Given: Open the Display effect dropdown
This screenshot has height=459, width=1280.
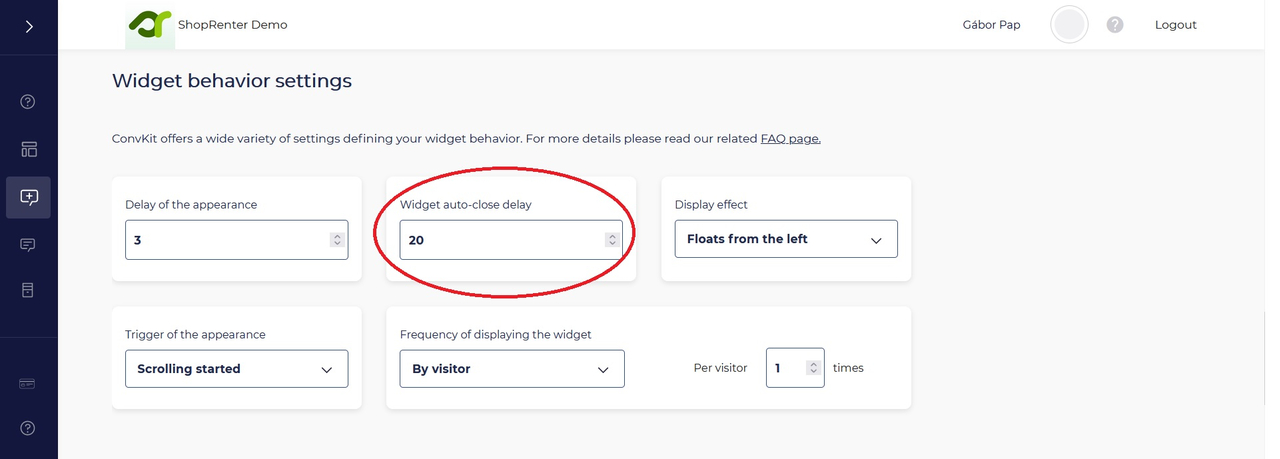Looking at the screenshot, I should [x=786, y=239].
